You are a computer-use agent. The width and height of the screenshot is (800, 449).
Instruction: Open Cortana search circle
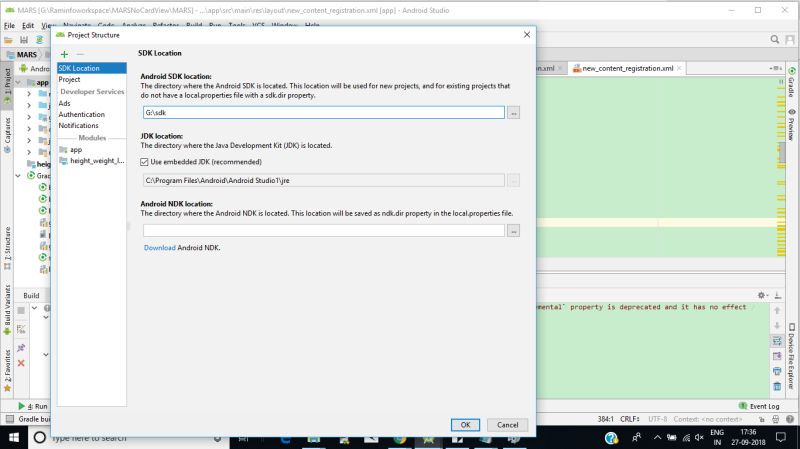pyautogui.click(x=39, y=438)
